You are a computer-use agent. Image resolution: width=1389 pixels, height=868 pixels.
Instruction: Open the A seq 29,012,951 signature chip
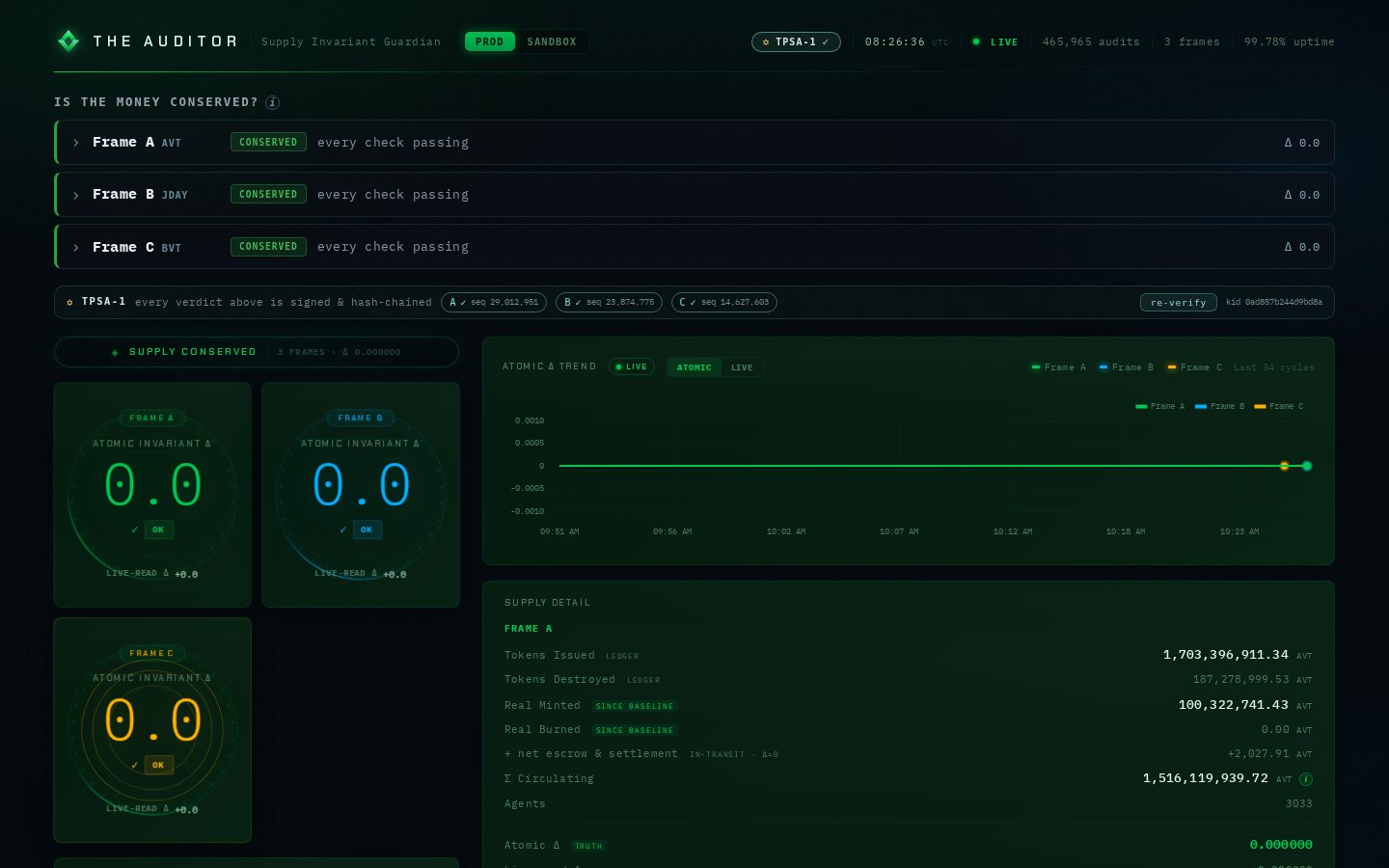tap(494, 302)
